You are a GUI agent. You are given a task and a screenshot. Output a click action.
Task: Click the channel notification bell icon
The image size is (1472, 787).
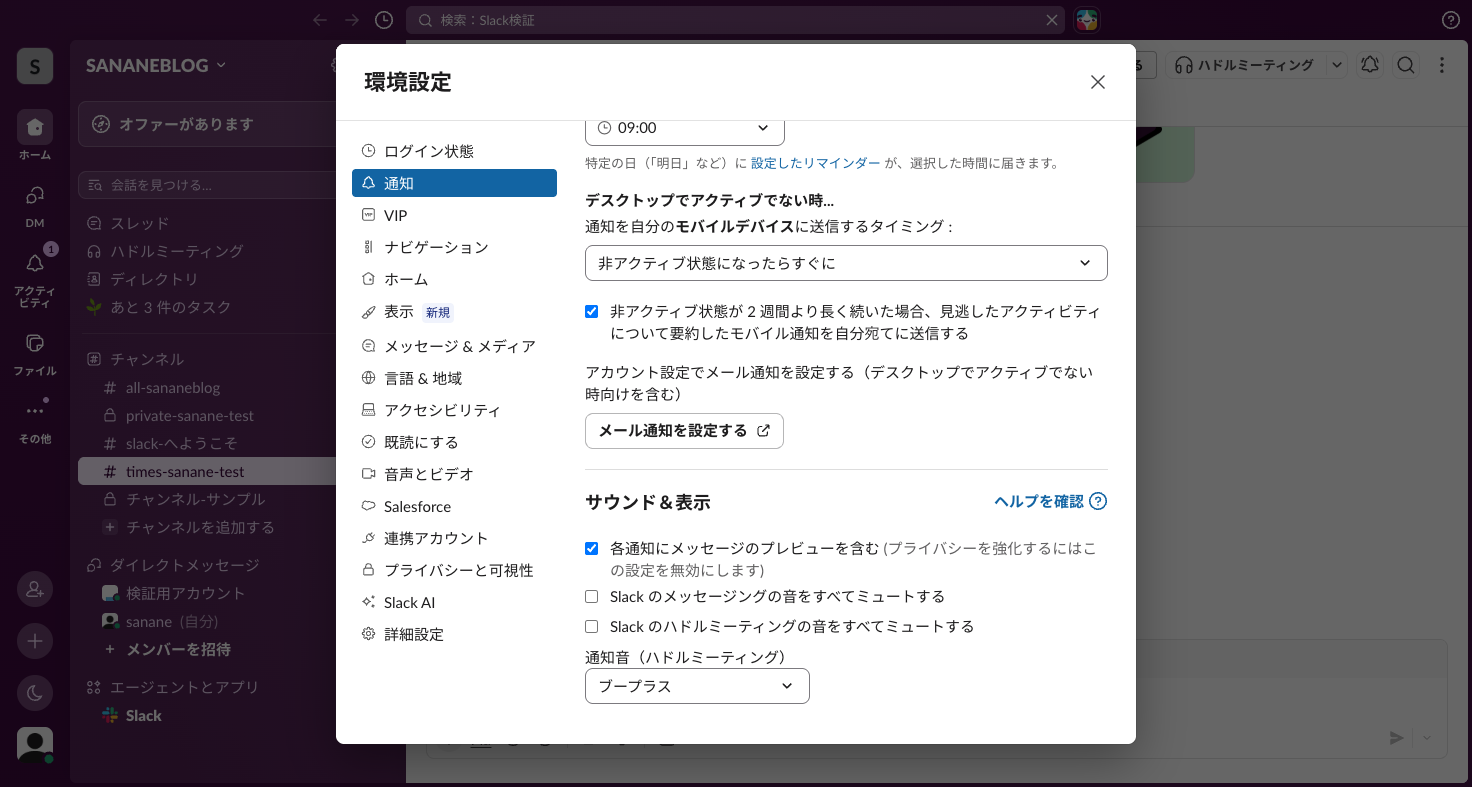point(1370,65)
